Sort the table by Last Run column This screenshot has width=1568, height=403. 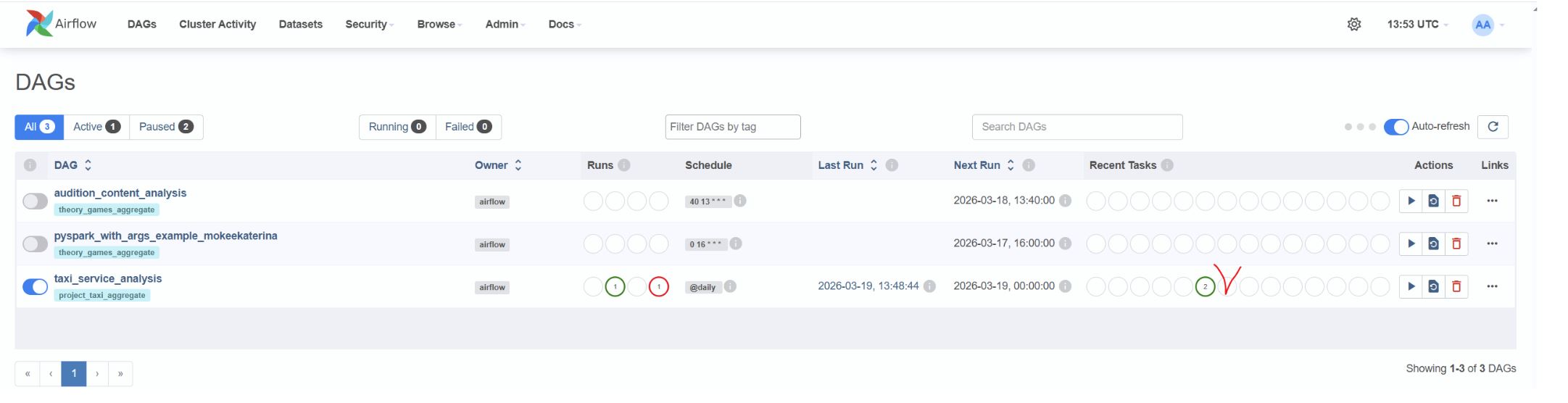point(848,165)
